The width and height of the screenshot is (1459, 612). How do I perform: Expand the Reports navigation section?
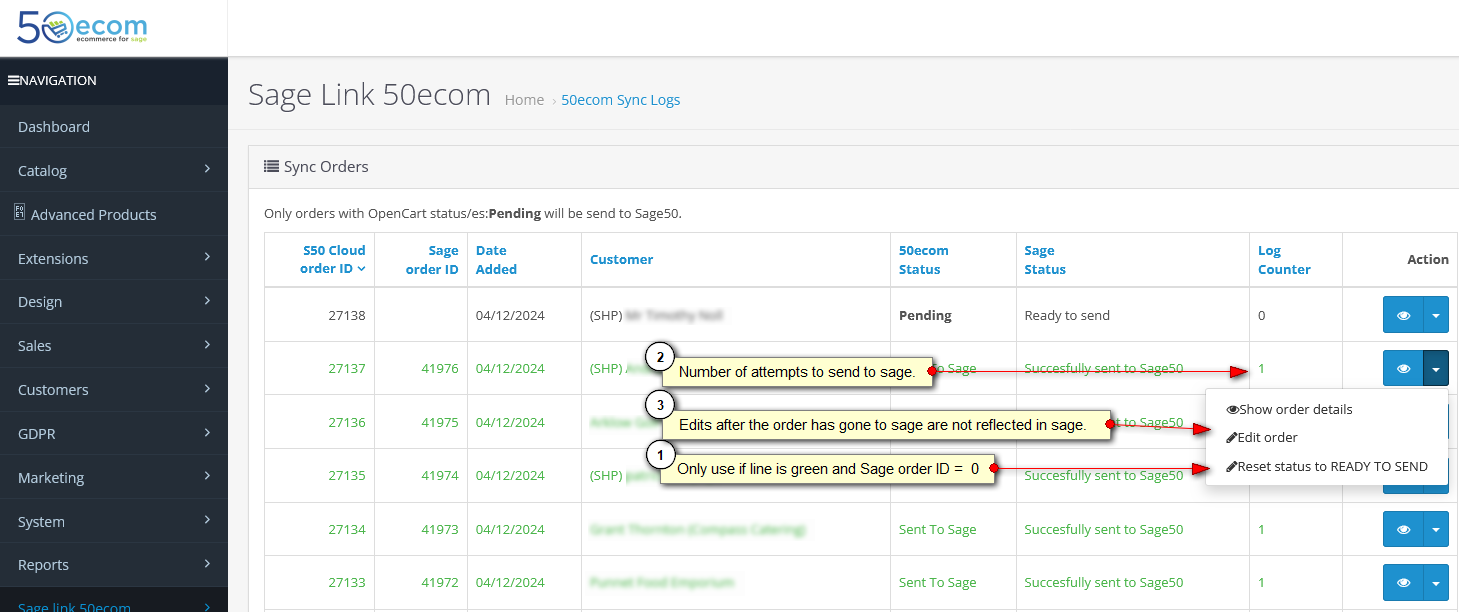[x=114, y=564]
